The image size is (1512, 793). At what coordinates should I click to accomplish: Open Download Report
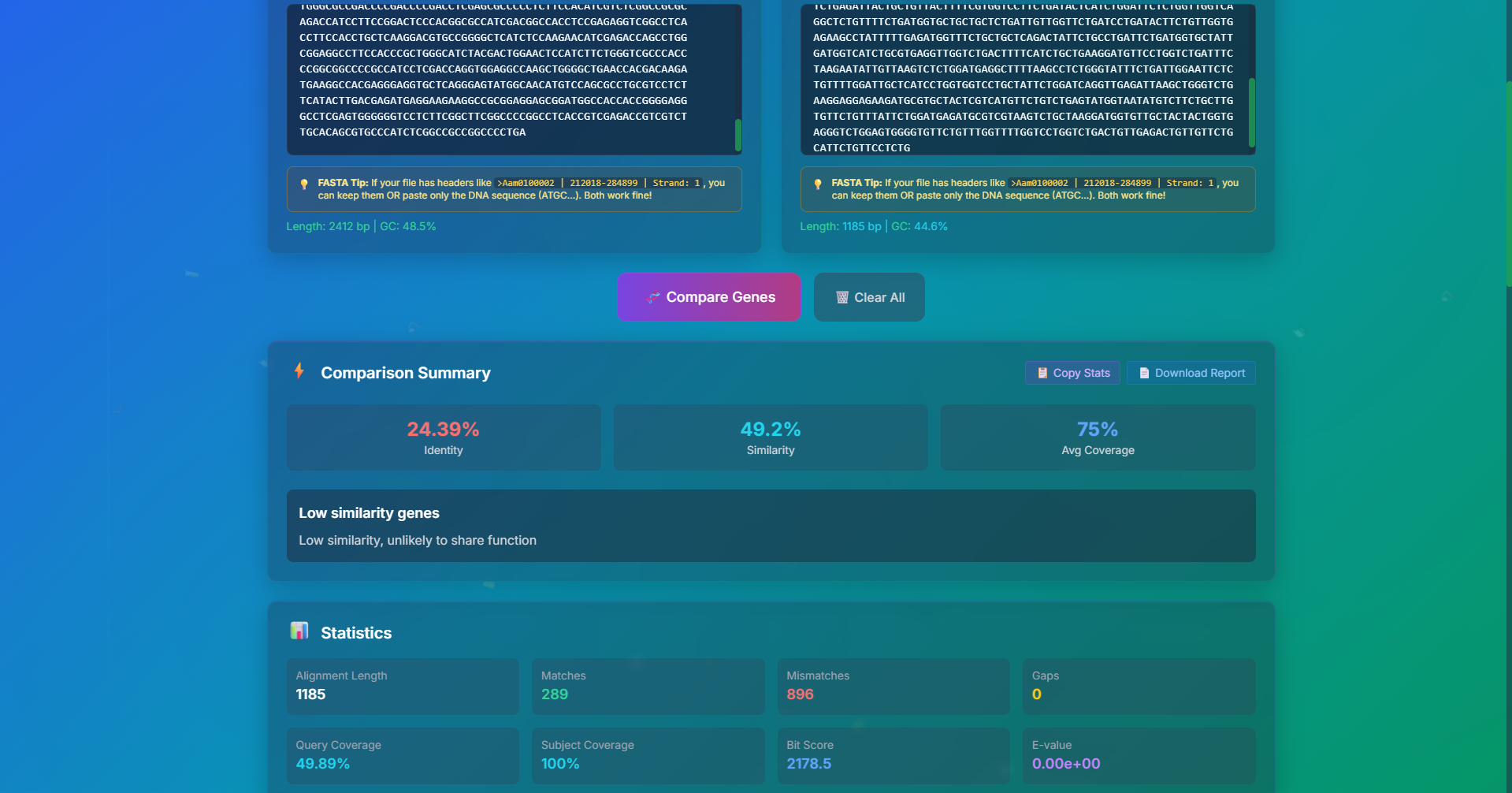pyautogui.click(x=1191, y=373)
